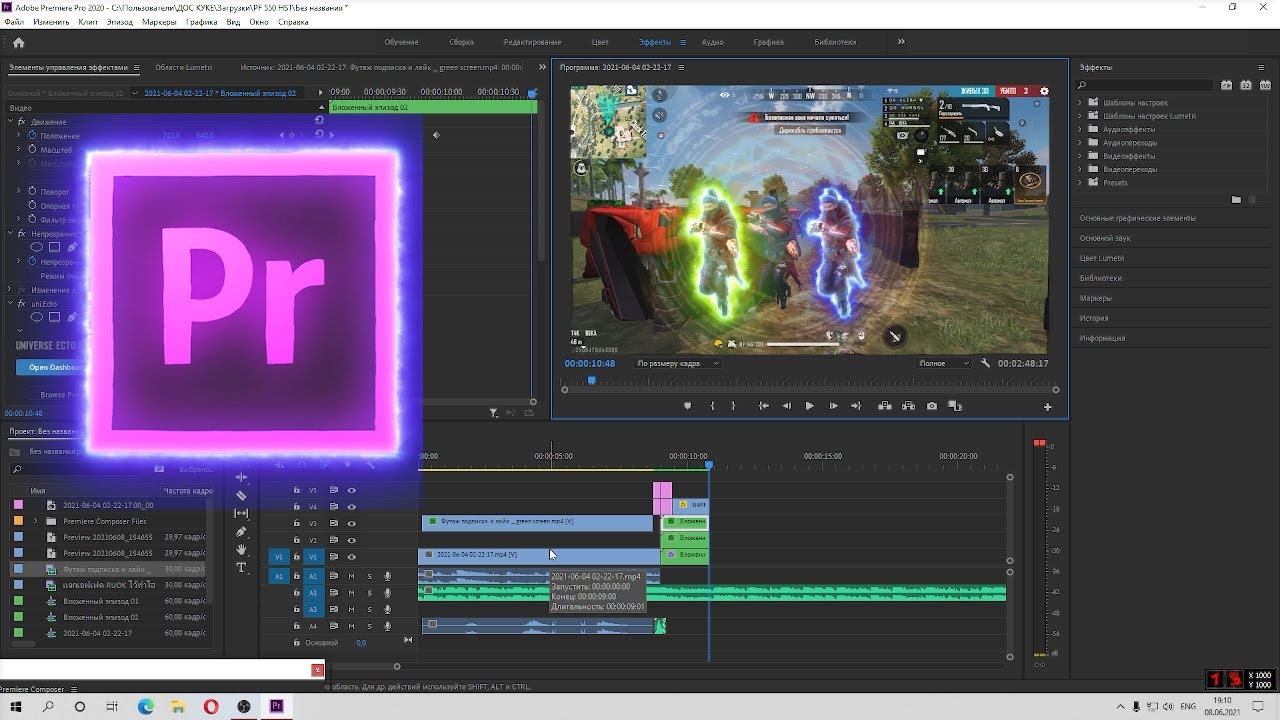Expand 'Аудиоэффекты' folder

click(x=1080, y=129)
